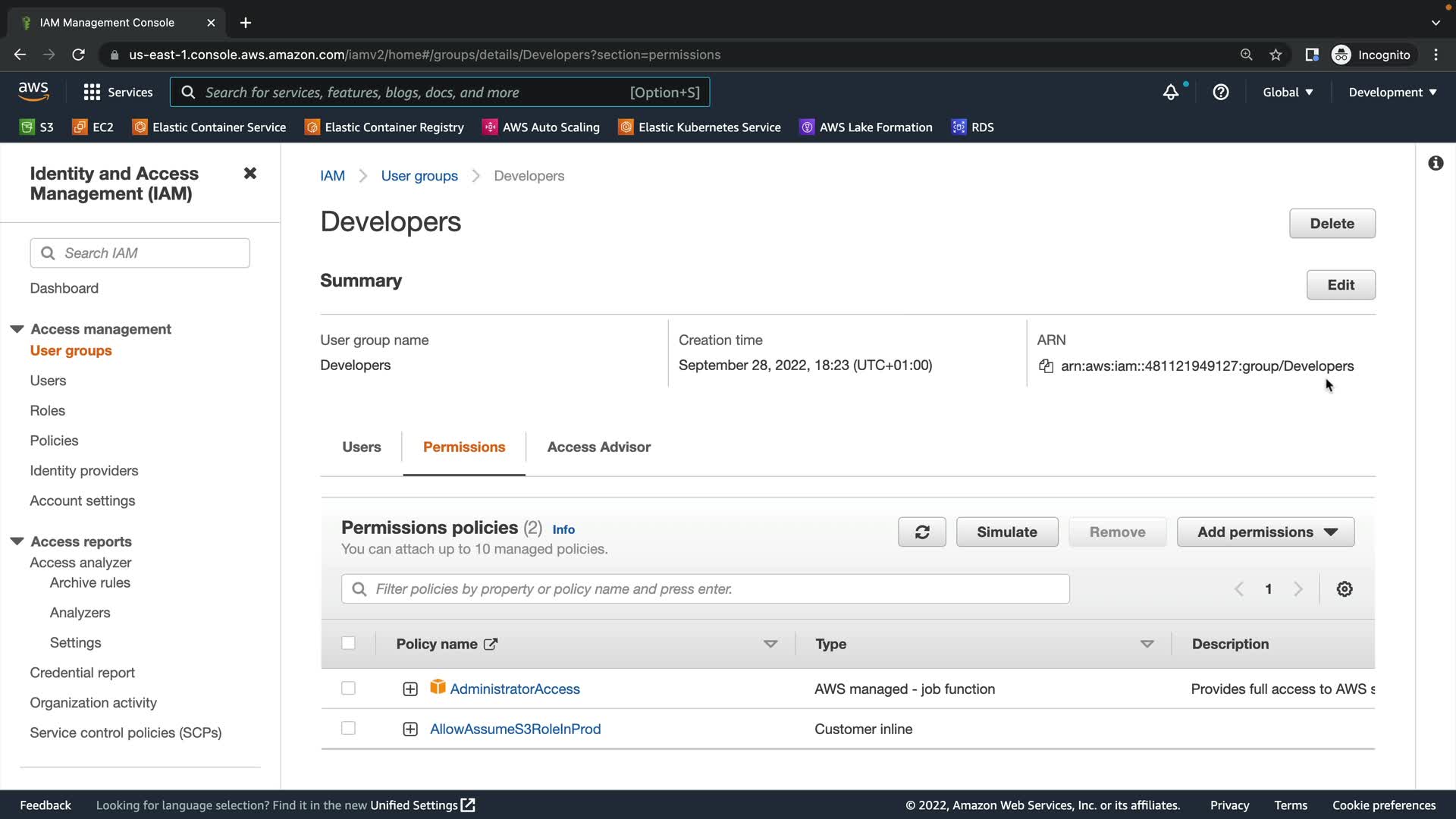Copy the group ARN with the copy icon
The width and height of the screenshot is (1456, 819).
(x=1046, y=366)
